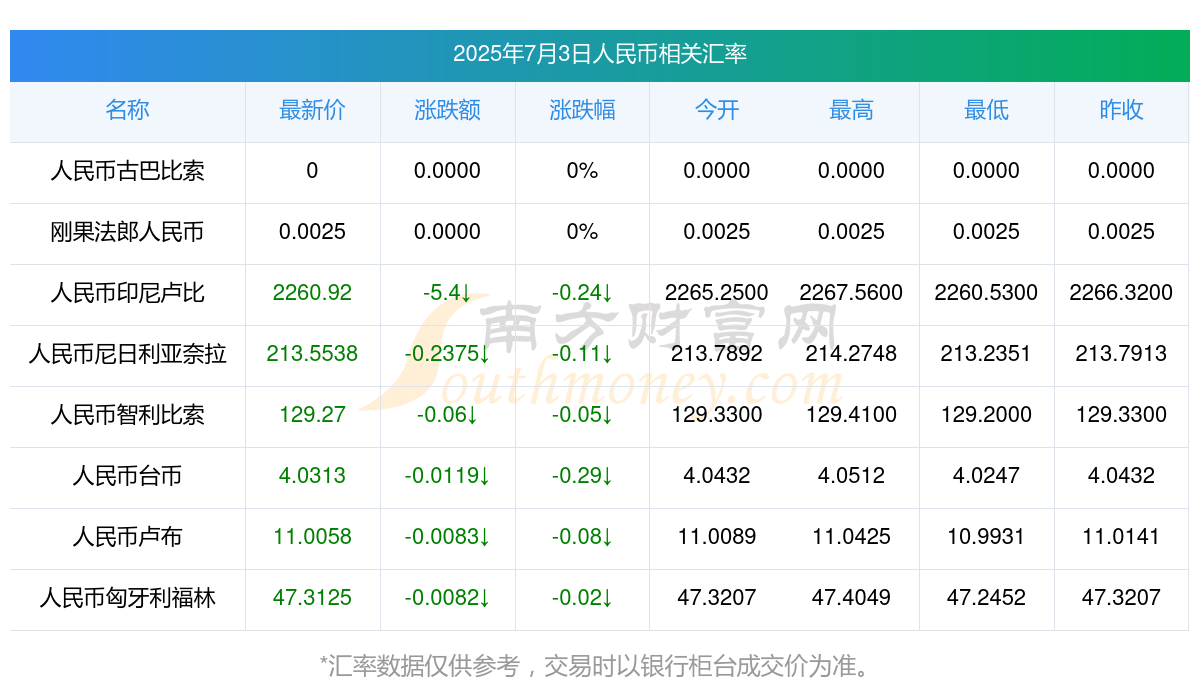The image size is (1200, 698).
Task: Click latest price 47.3125
Action: coord(312,598)
